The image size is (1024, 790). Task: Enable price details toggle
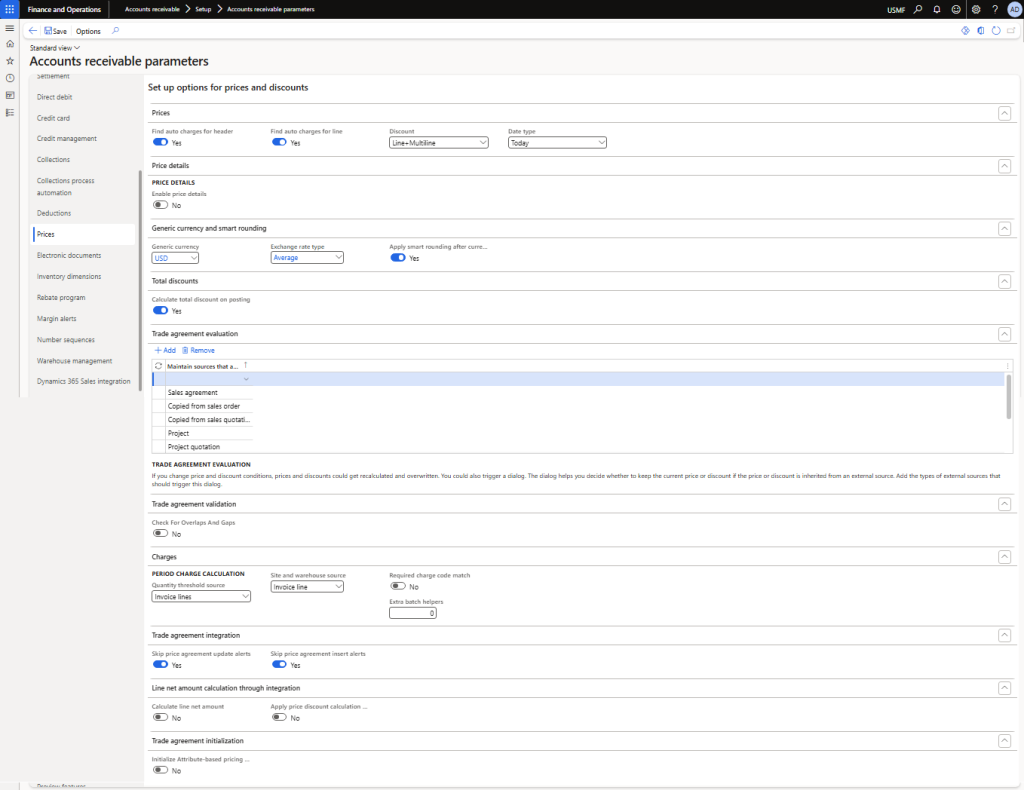pos(160,205)
